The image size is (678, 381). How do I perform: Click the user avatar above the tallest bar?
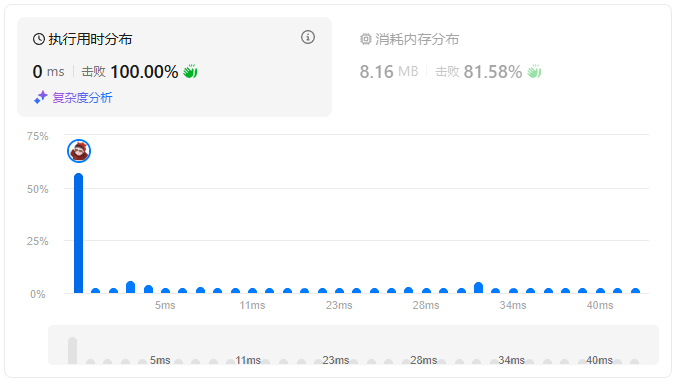(x=79, y=151)
